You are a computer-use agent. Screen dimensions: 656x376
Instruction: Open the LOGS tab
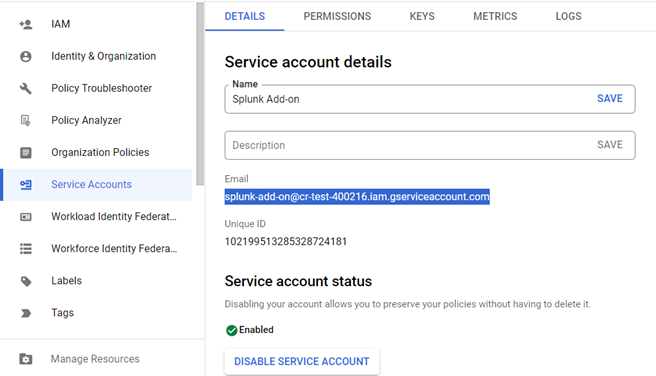pyautogui.click(x=569, y=16)
